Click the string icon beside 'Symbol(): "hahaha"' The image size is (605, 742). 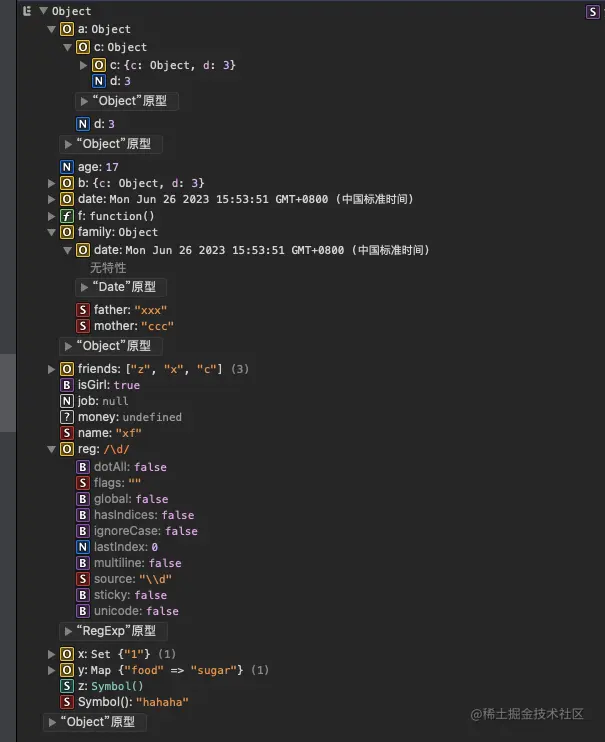click(x=67, y=702)
